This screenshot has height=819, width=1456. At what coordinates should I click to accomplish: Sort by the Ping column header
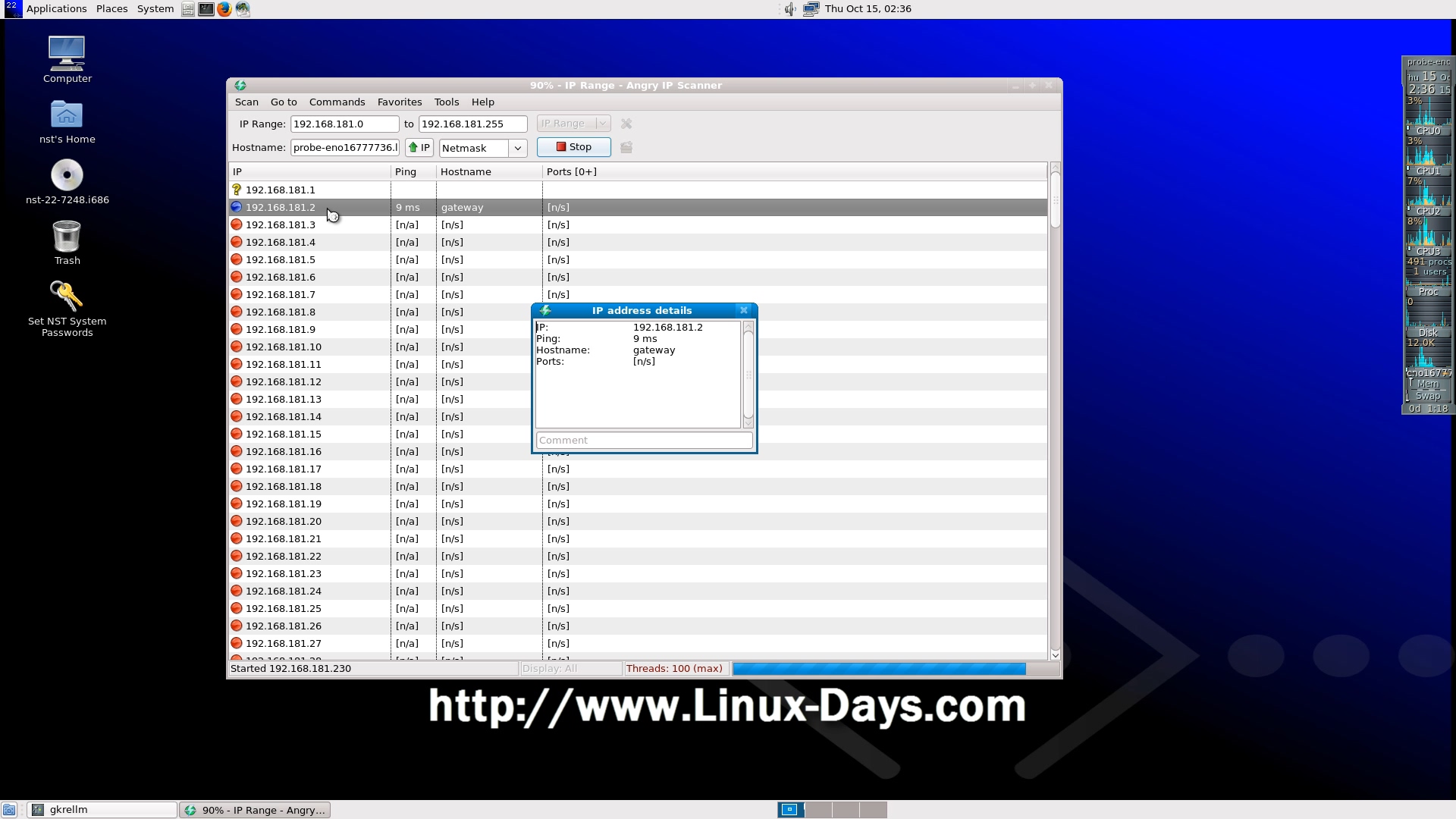tap(413, 172)
